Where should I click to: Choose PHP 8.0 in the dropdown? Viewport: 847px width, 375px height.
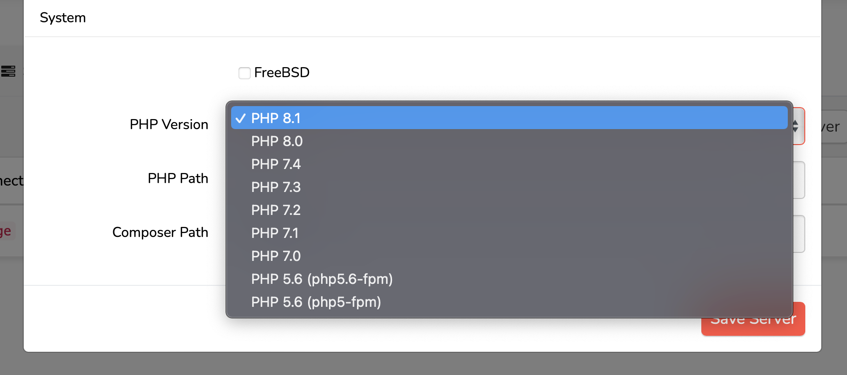point(509,141)
